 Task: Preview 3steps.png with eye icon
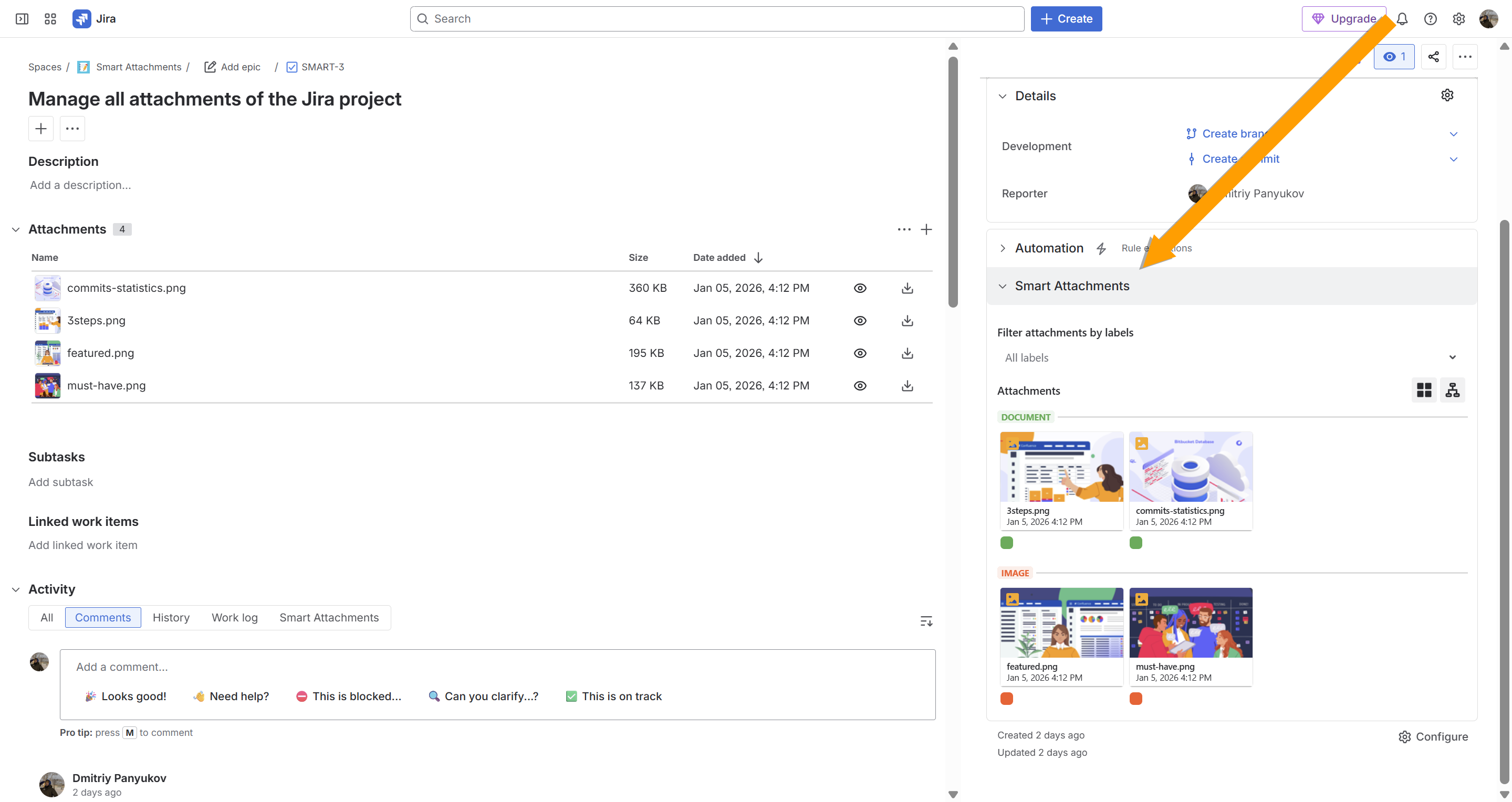point(859,321)
